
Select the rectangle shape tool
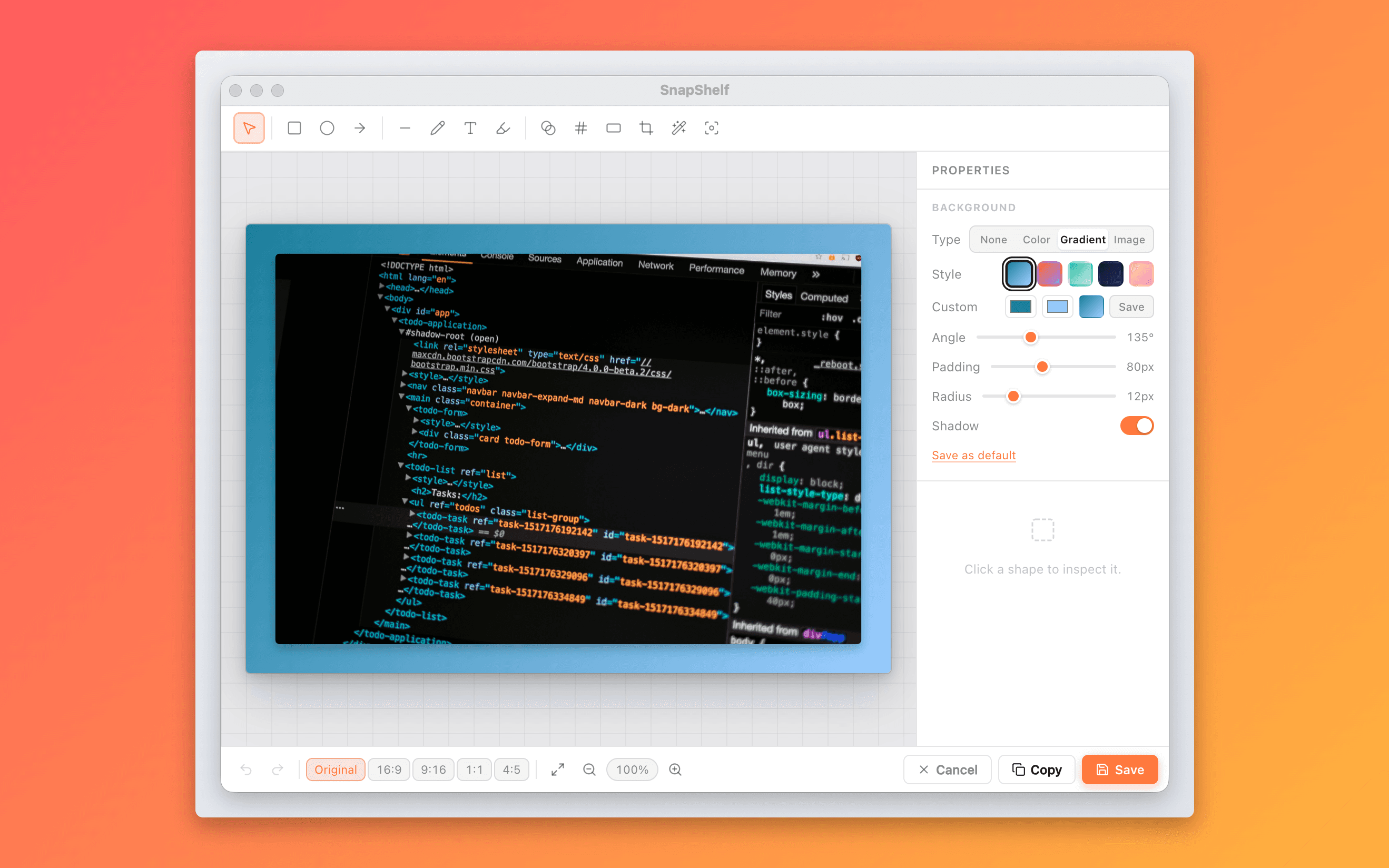tap(294, 128)
